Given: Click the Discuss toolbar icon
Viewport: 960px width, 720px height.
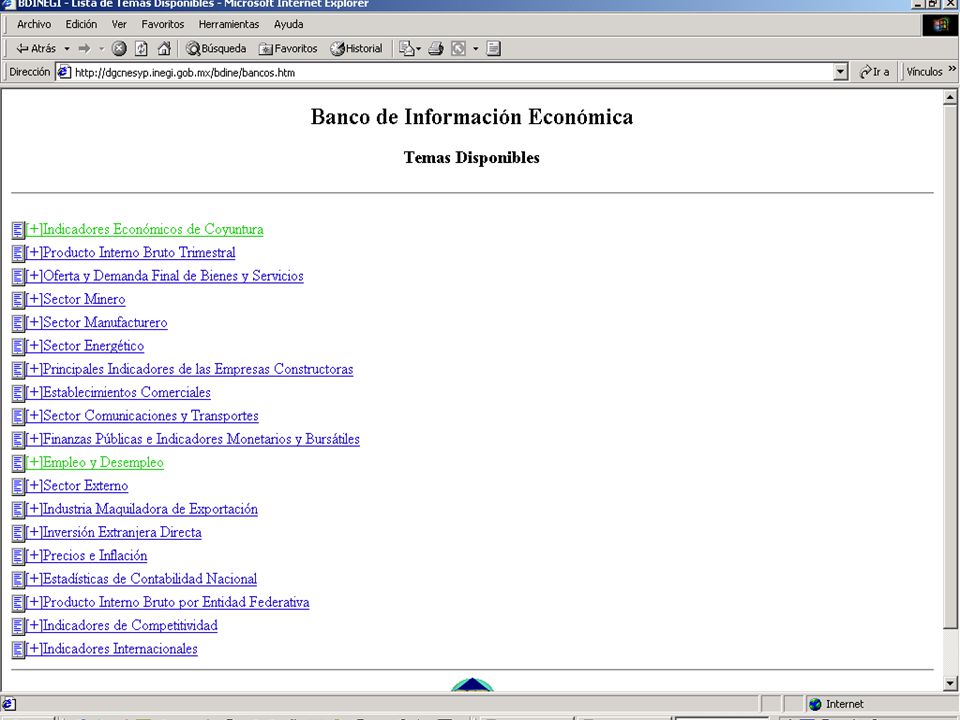Looking at the screenshot, I should [494, 48].
